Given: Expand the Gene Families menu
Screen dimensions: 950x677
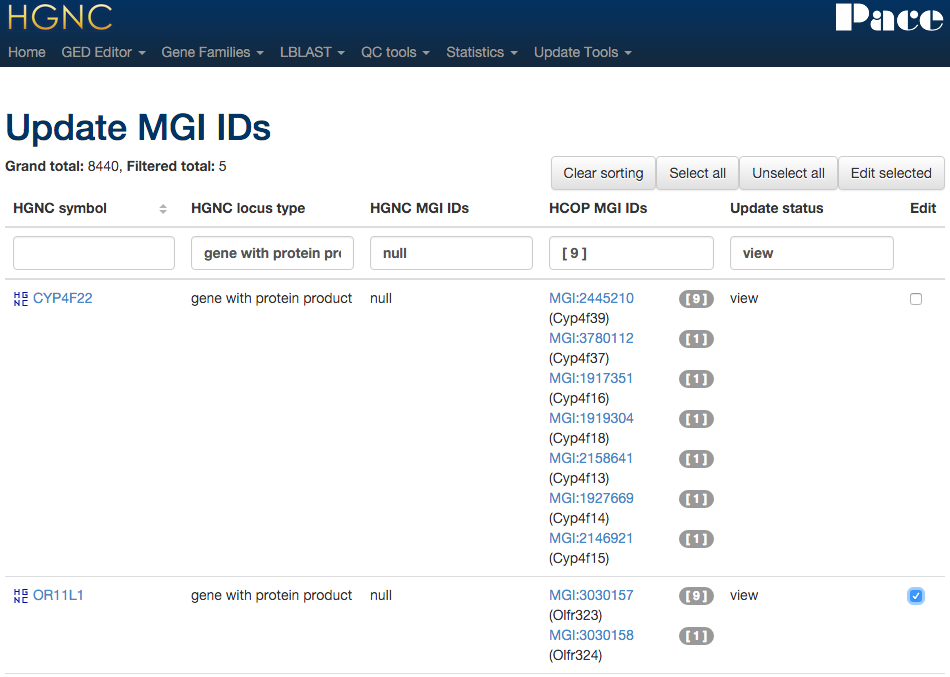Looking at the screenshot, I should pyautogui.click(x=212, y=52).
